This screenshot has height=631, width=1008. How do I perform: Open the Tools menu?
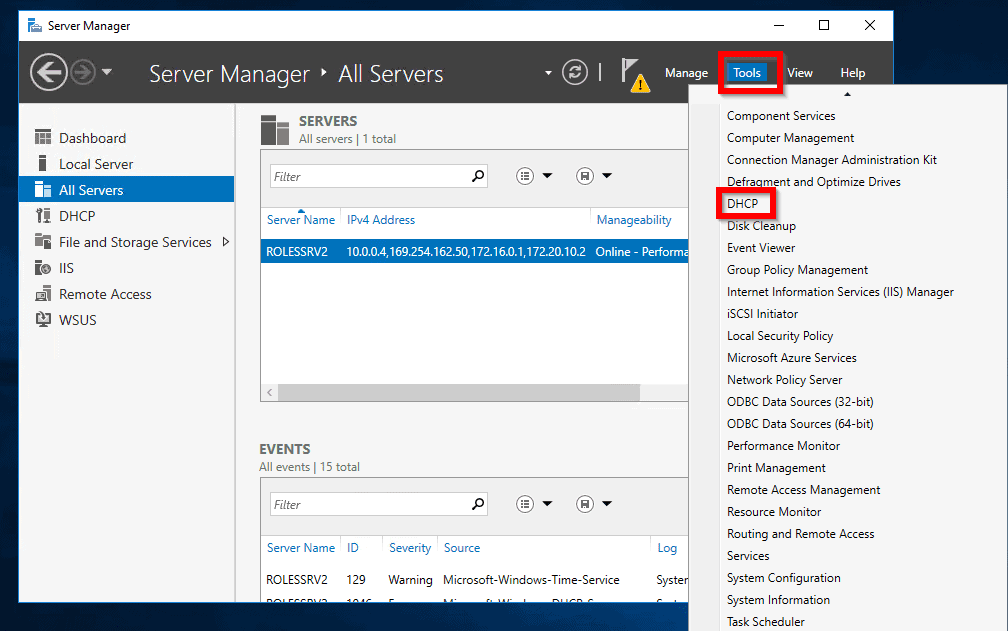tap(747, 73)
